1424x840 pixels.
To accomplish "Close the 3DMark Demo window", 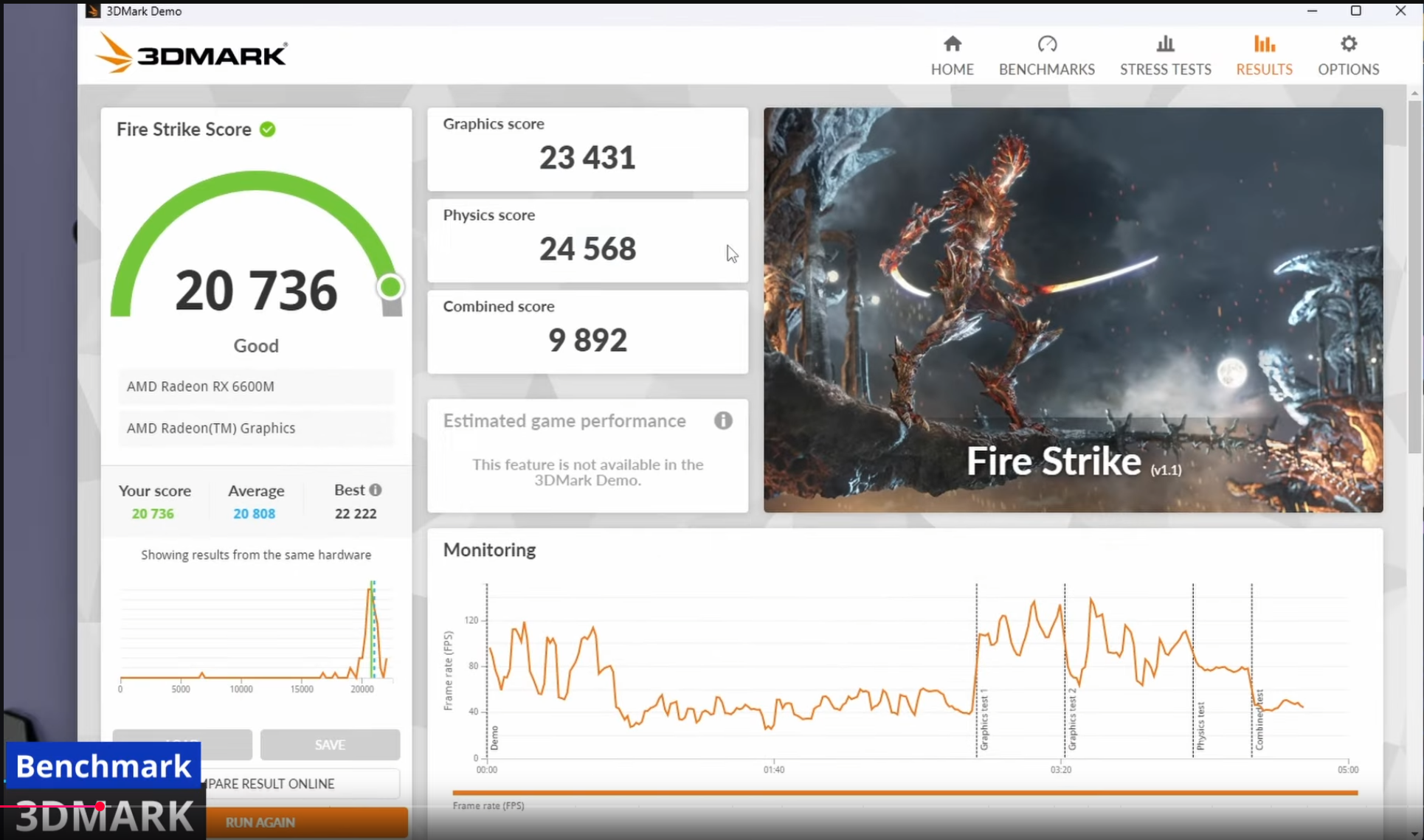I will (x=1400, y=11).
